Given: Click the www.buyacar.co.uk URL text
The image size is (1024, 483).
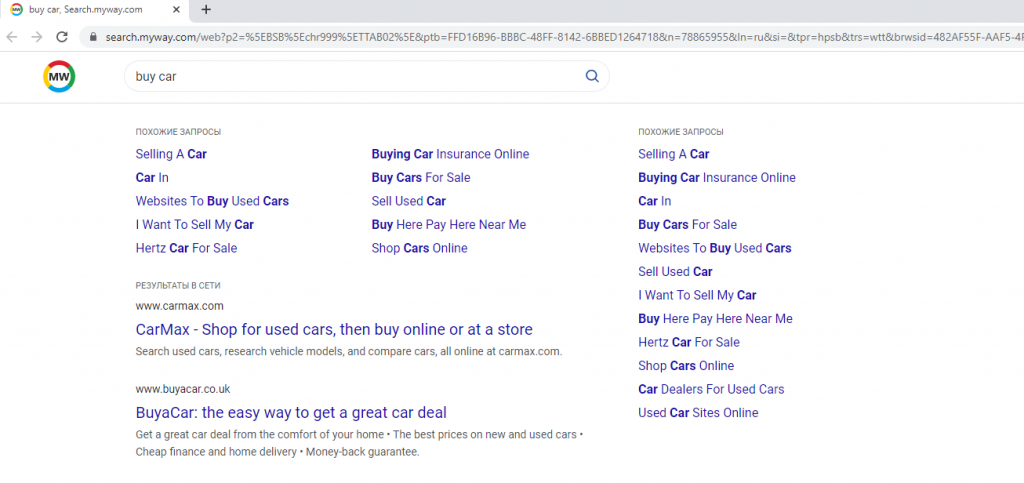Looking at the screenshot, I should [183, 389].
